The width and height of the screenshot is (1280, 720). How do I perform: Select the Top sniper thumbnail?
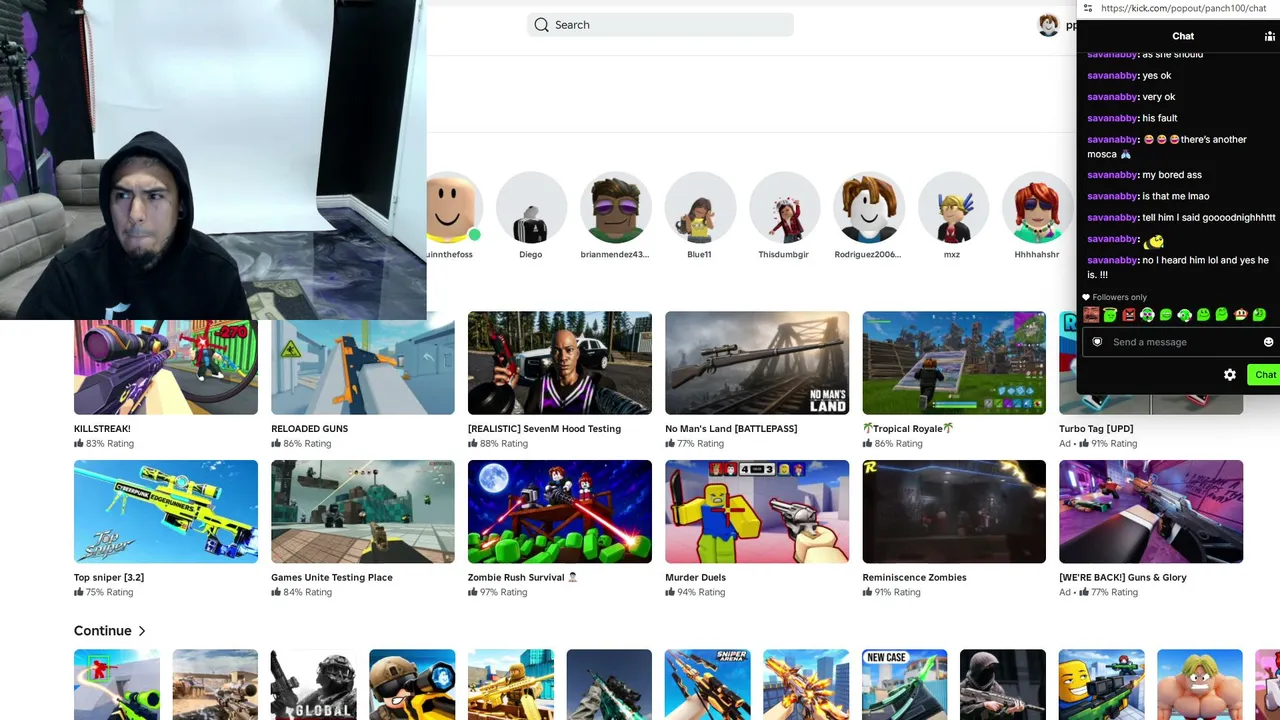click(x=166, y=512)
